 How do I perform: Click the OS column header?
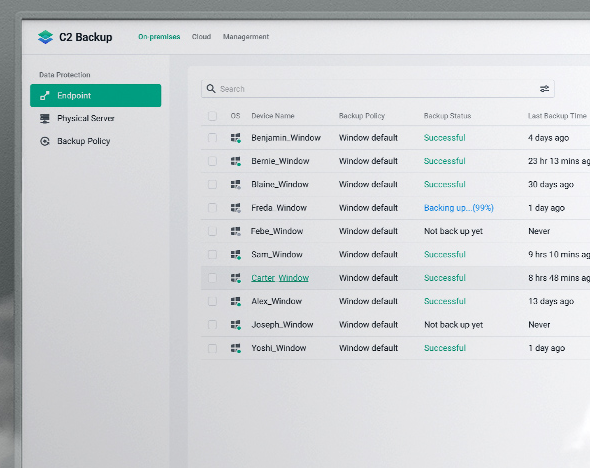236,116
